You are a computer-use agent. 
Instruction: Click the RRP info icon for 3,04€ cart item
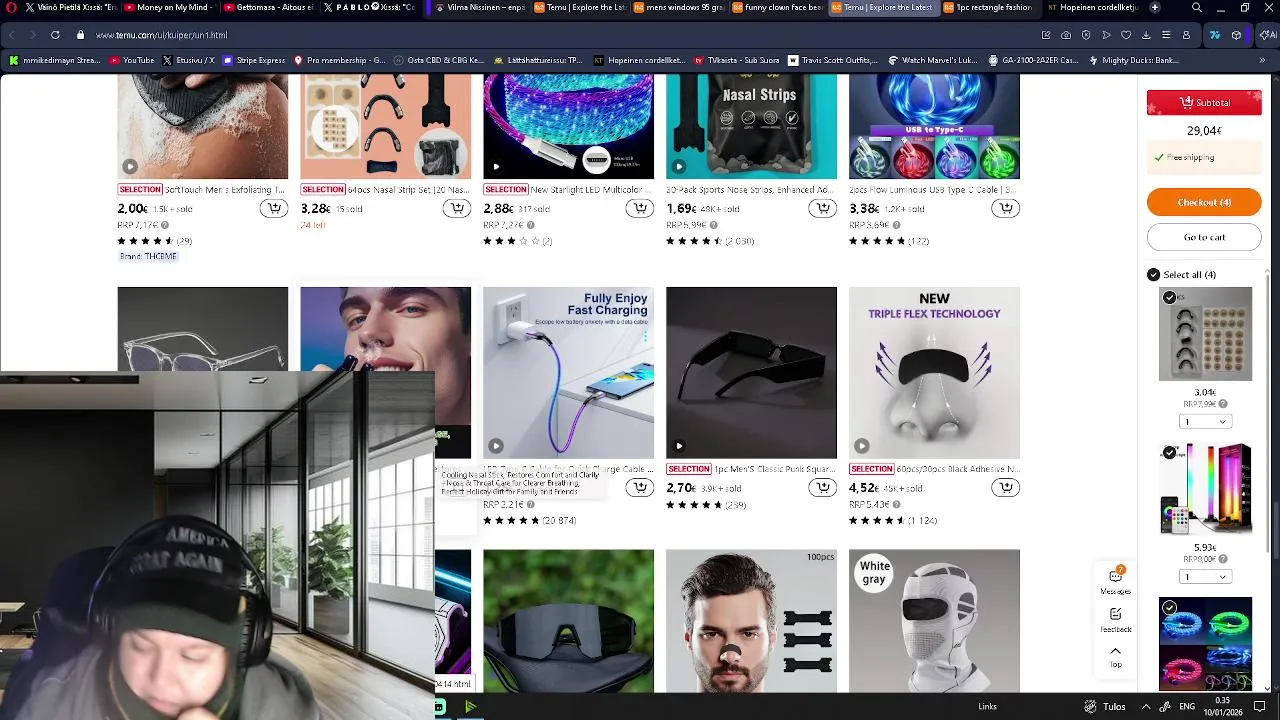point(1222,404)
